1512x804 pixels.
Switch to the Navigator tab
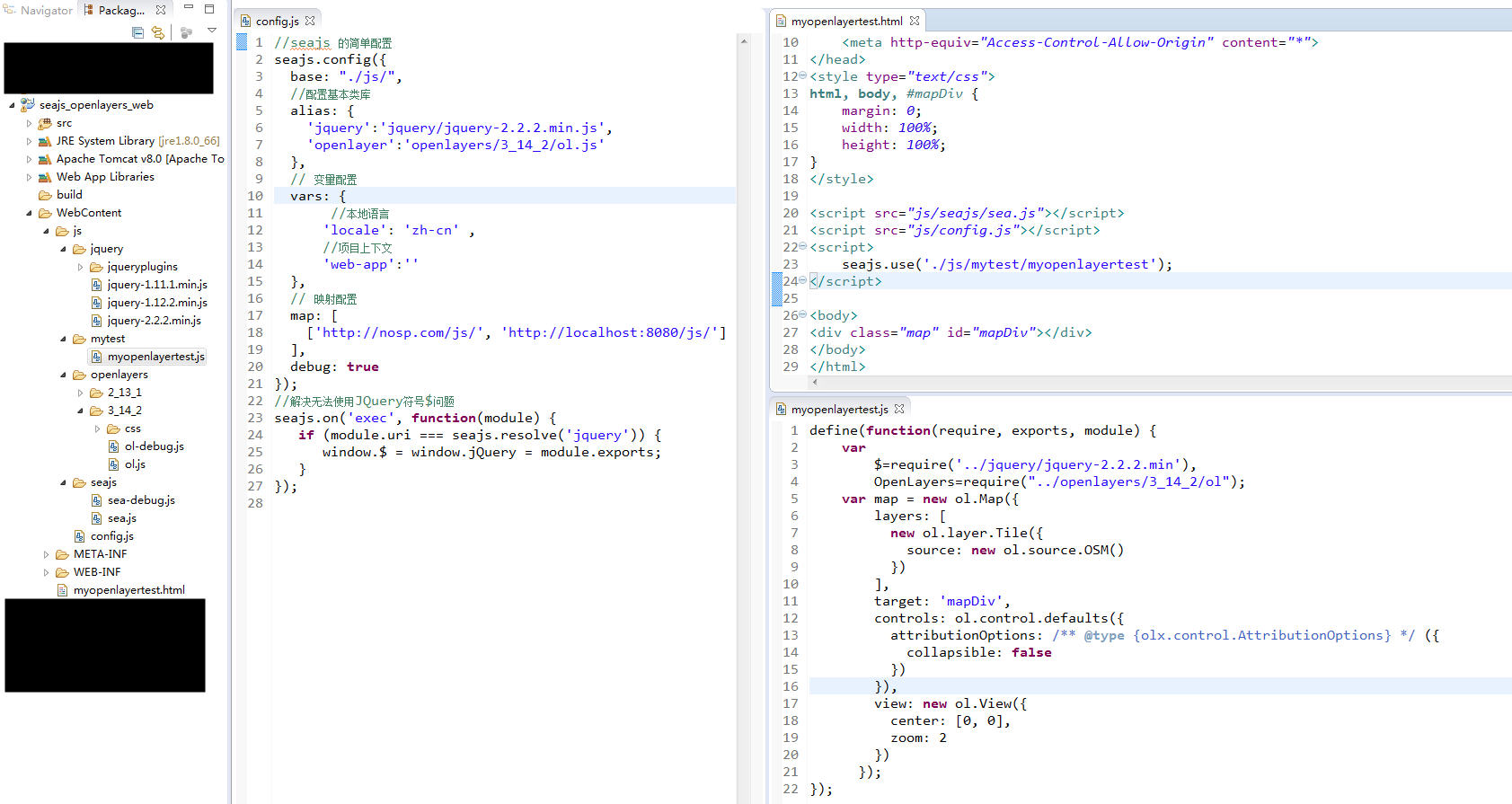click(x=39, y=10)
